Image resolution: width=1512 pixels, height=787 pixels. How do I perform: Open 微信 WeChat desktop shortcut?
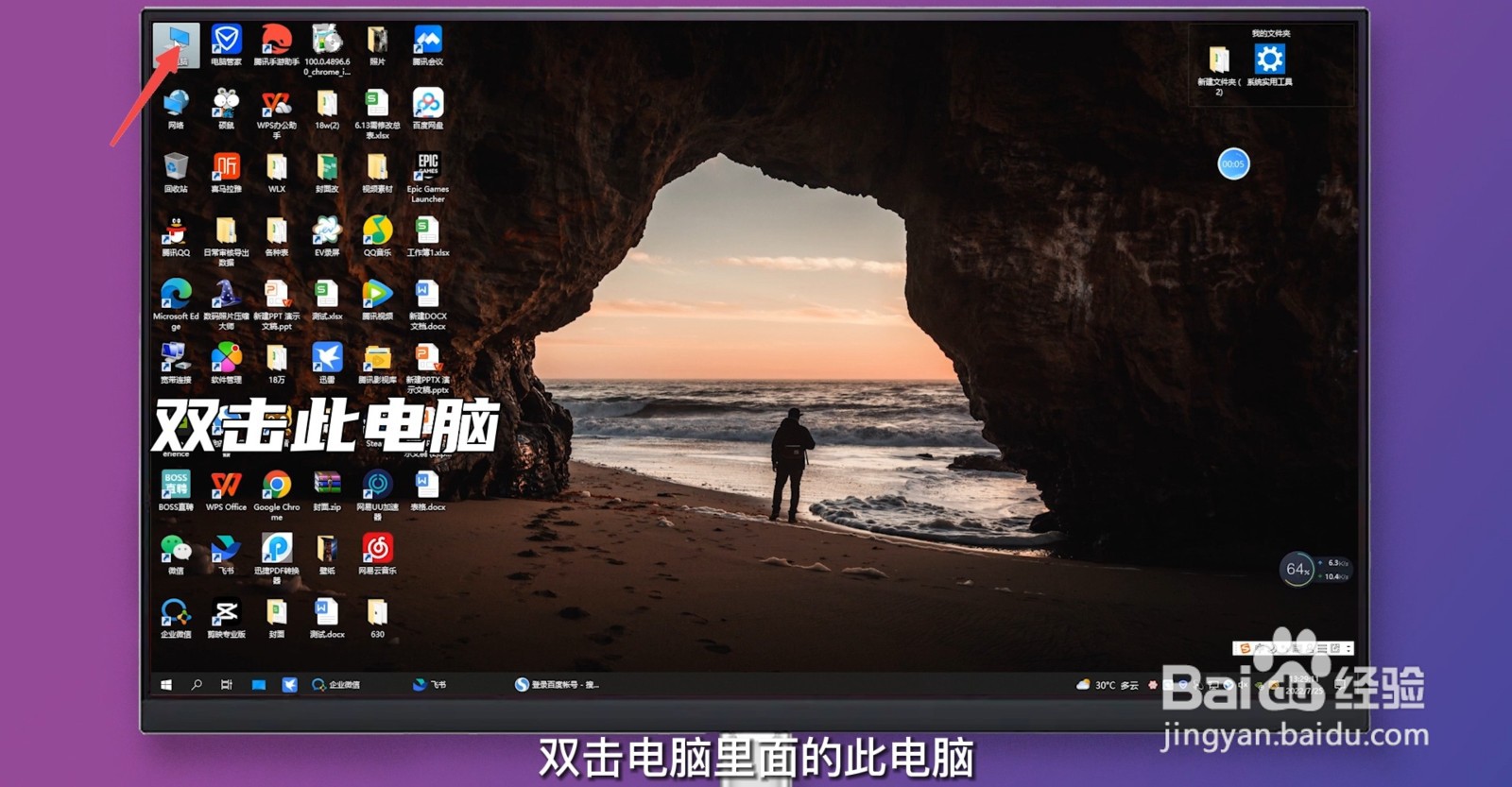point(176,554)
